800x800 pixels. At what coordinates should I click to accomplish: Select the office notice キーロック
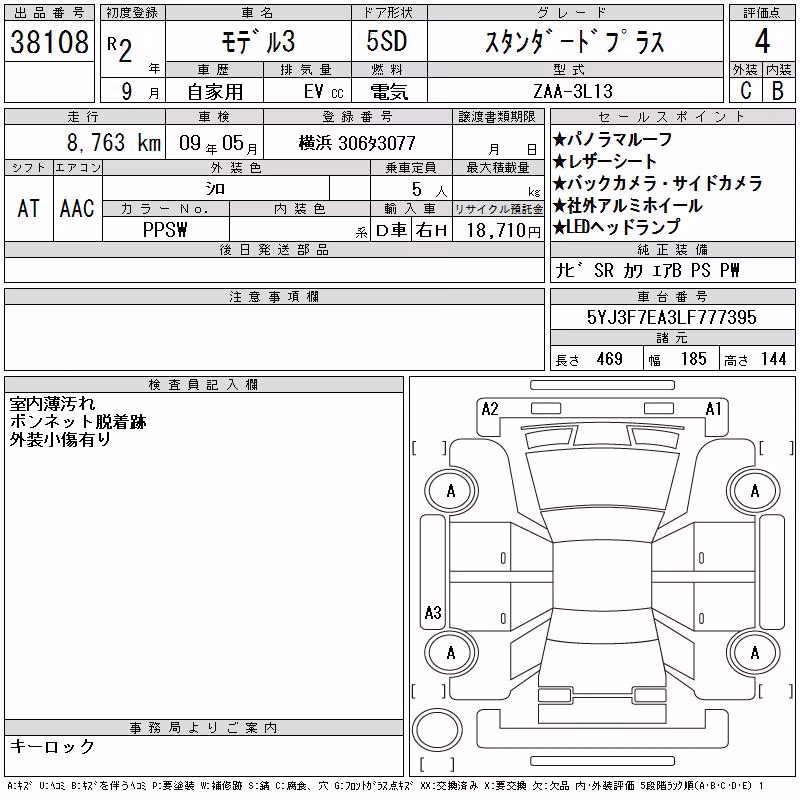tap(53, 746)
